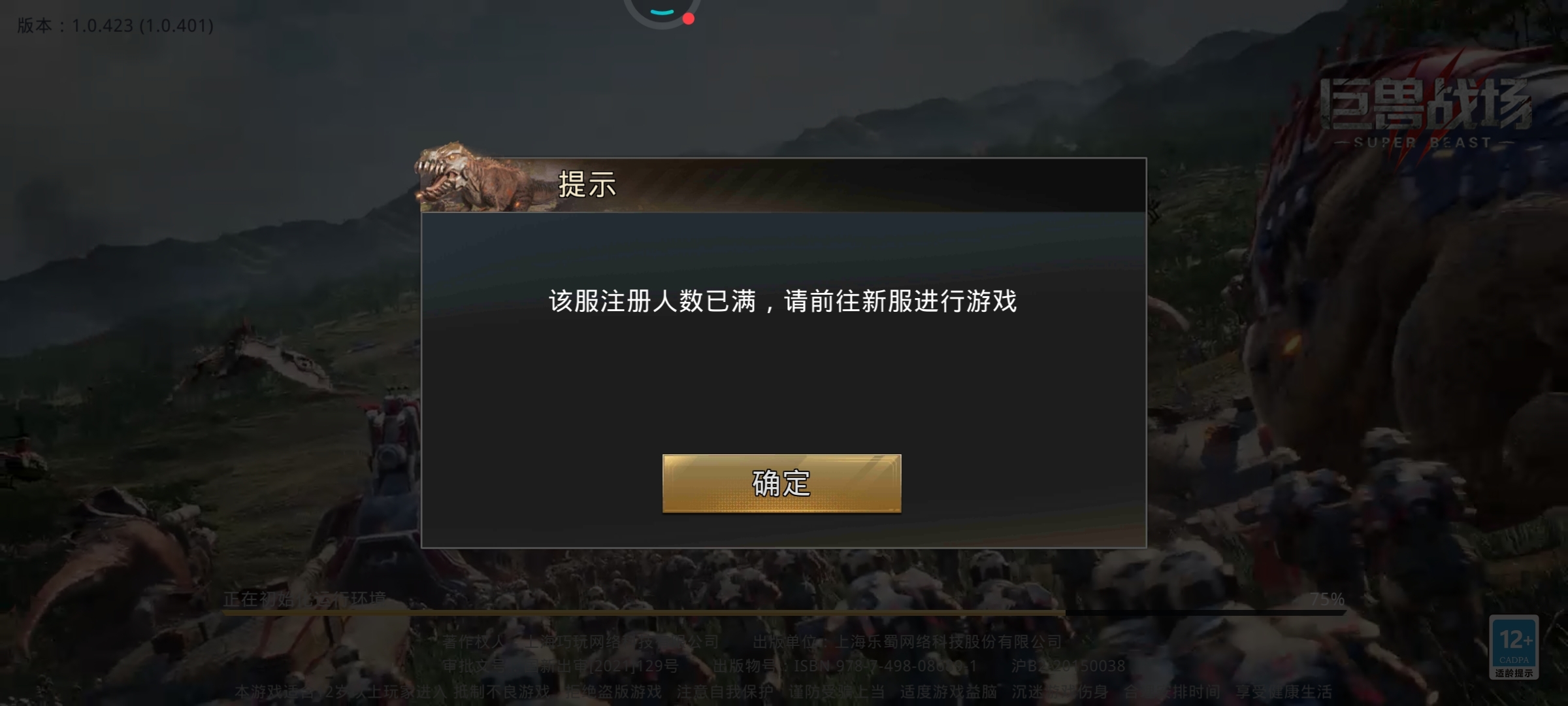Open the 12+ CADPA age rating icon
This screenshot has height=706, width=1568.
point(1514,647)
